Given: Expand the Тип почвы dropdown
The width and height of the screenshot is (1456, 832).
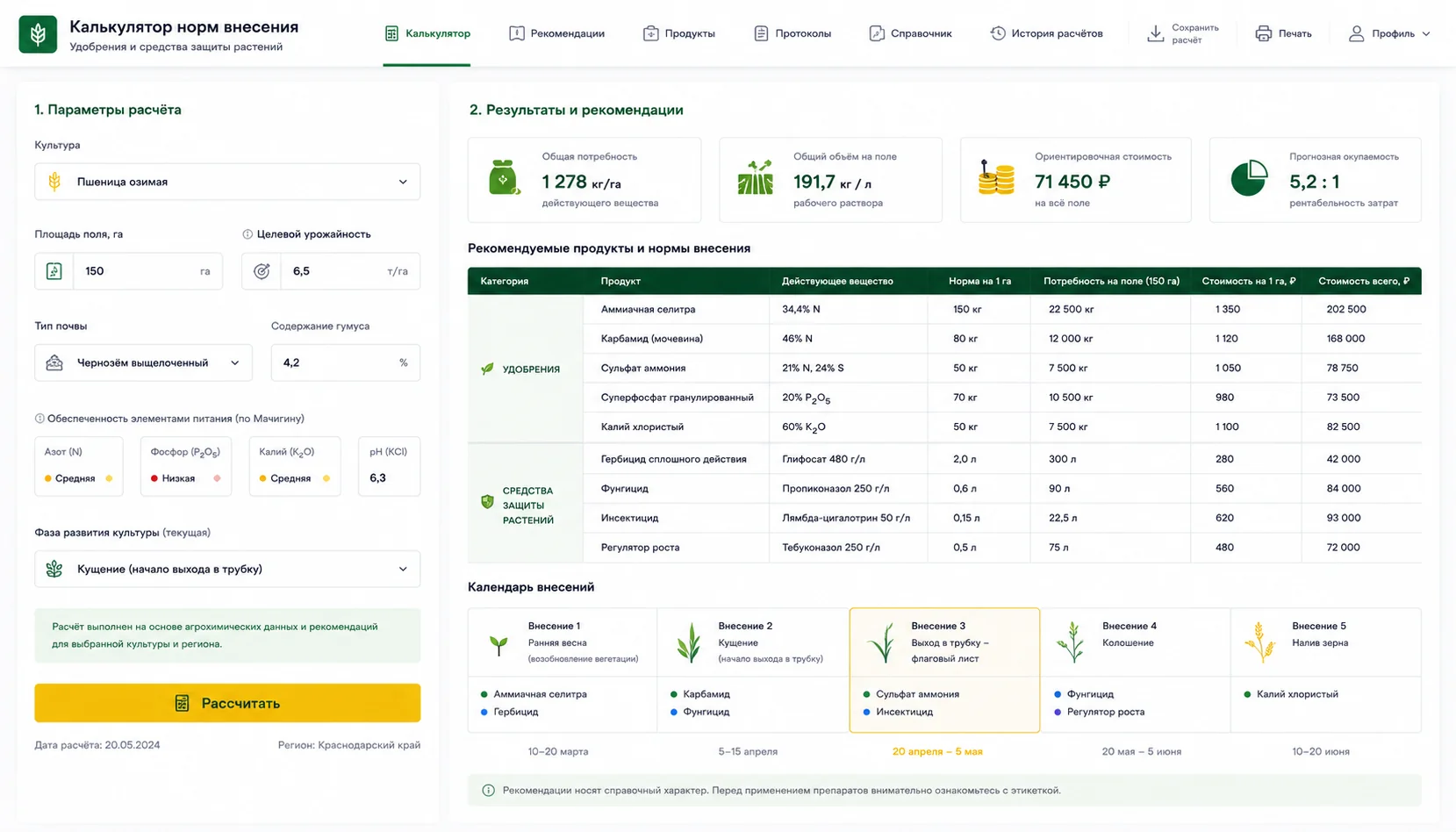Looking at the screenshot, I should (143, 362).
